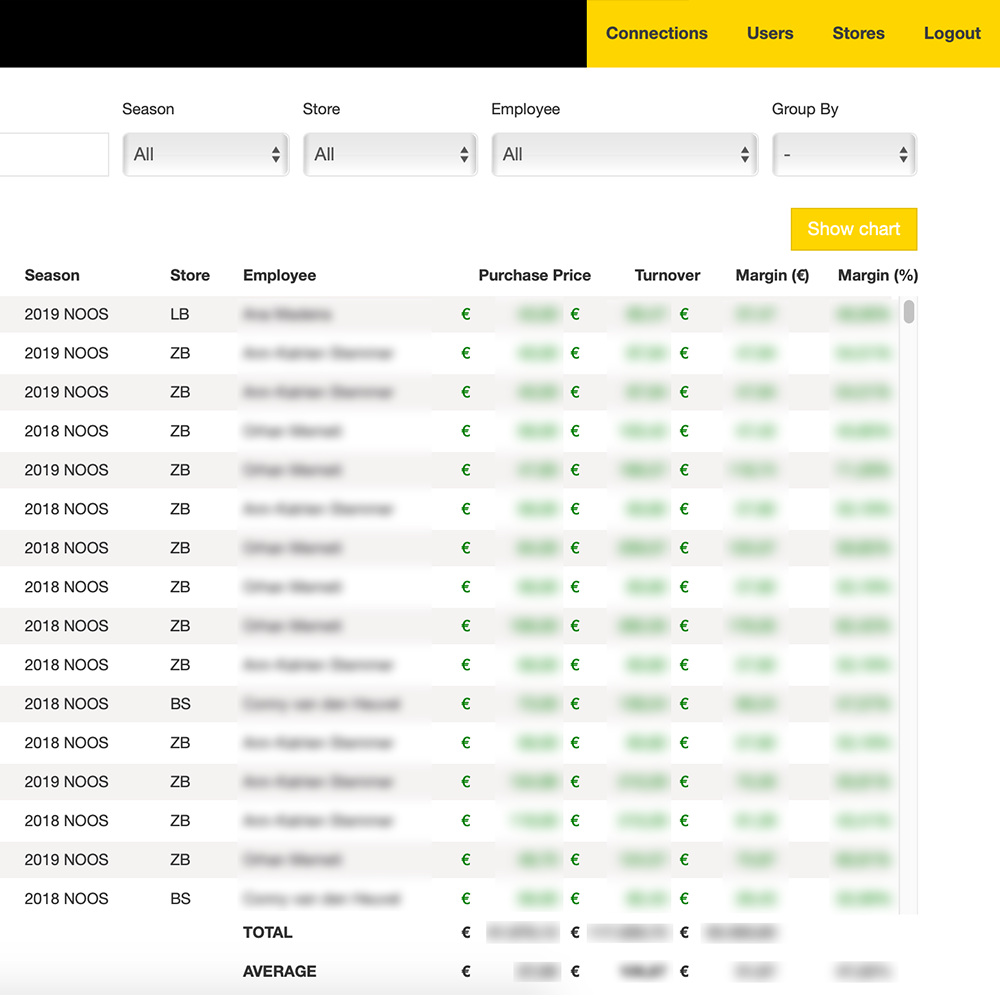Sort by the Season column header

click(52, 275)
